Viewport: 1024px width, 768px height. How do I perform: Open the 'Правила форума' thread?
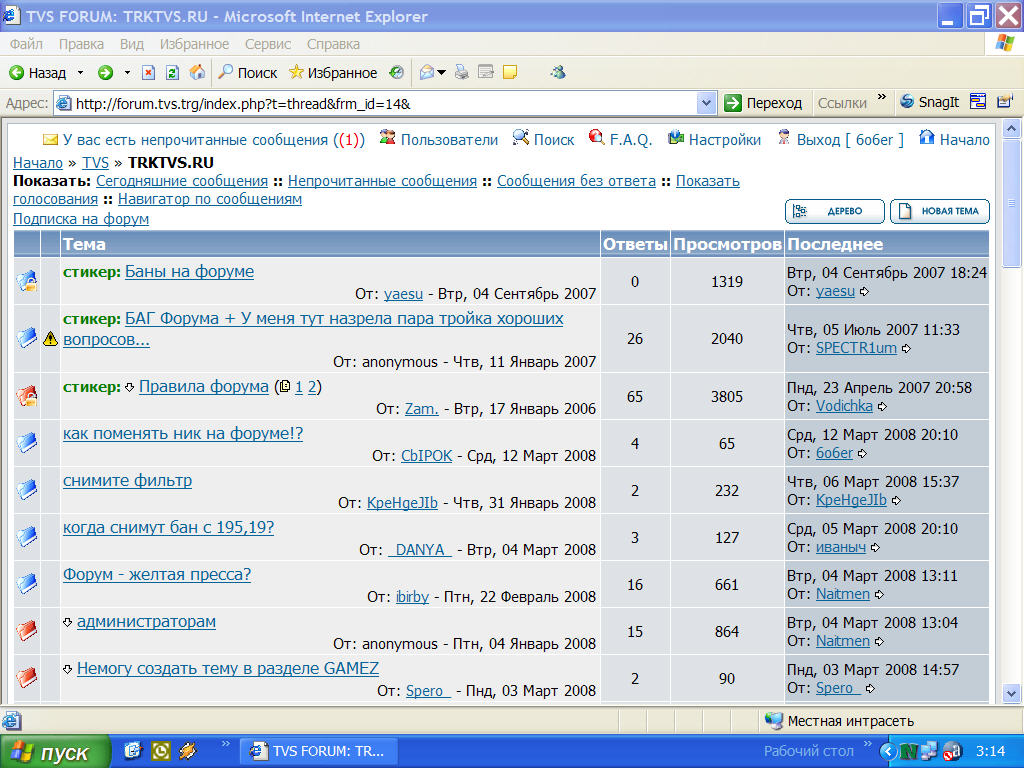click(x=204, y=387)
